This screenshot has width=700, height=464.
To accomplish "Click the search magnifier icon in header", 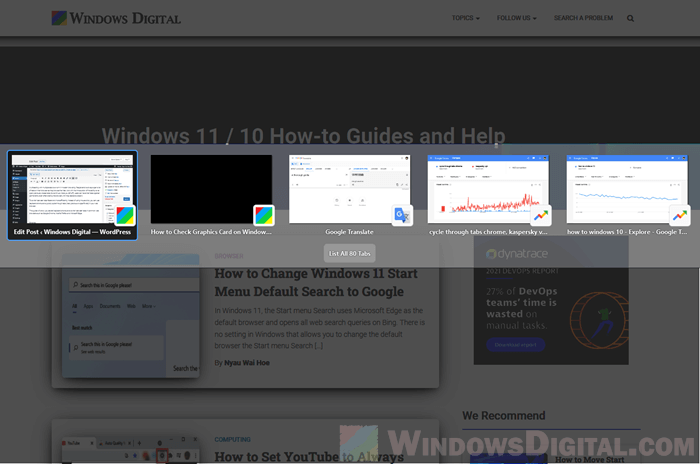I will [630, 18].
